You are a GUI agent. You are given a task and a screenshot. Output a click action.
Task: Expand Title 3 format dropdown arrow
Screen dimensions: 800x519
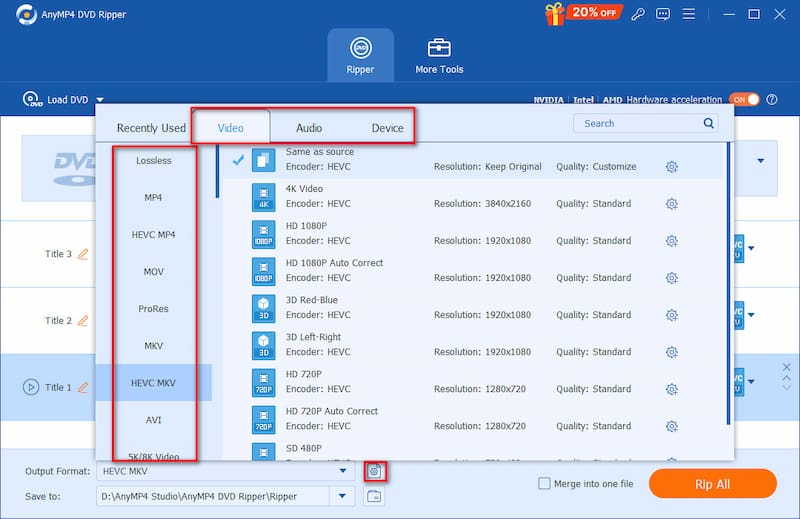point(751,249)
